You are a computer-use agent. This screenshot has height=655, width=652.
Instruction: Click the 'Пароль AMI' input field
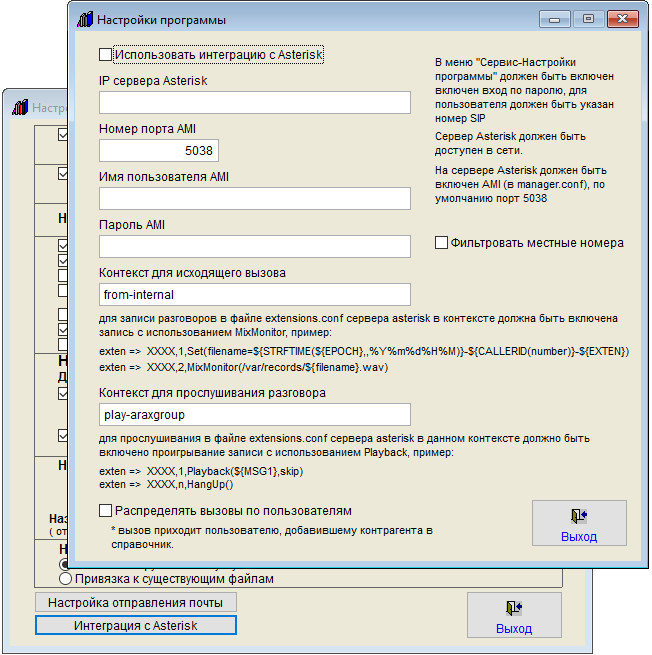pos(255,246)
